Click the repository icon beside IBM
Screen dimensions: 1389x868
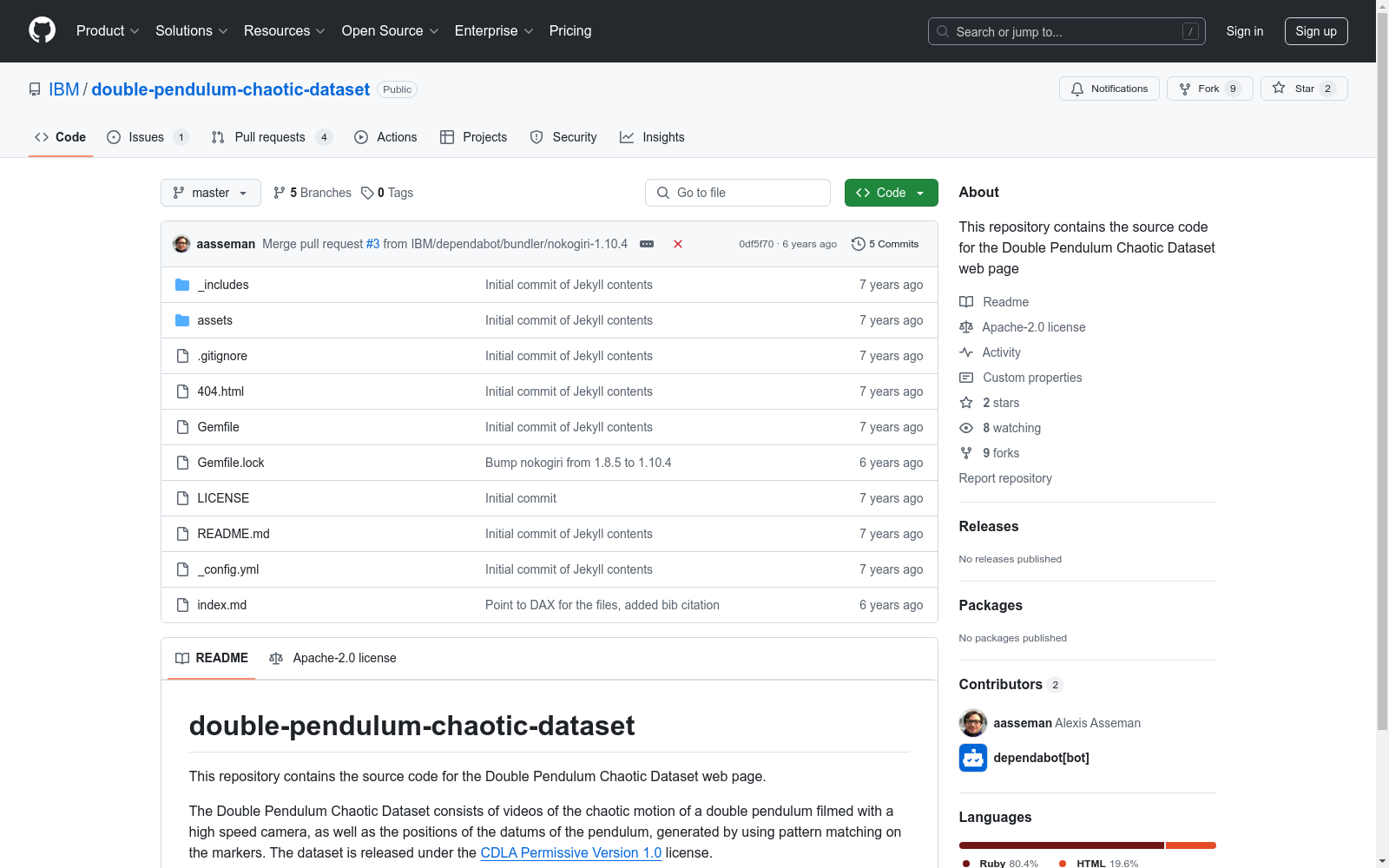[x=35, y=89]
